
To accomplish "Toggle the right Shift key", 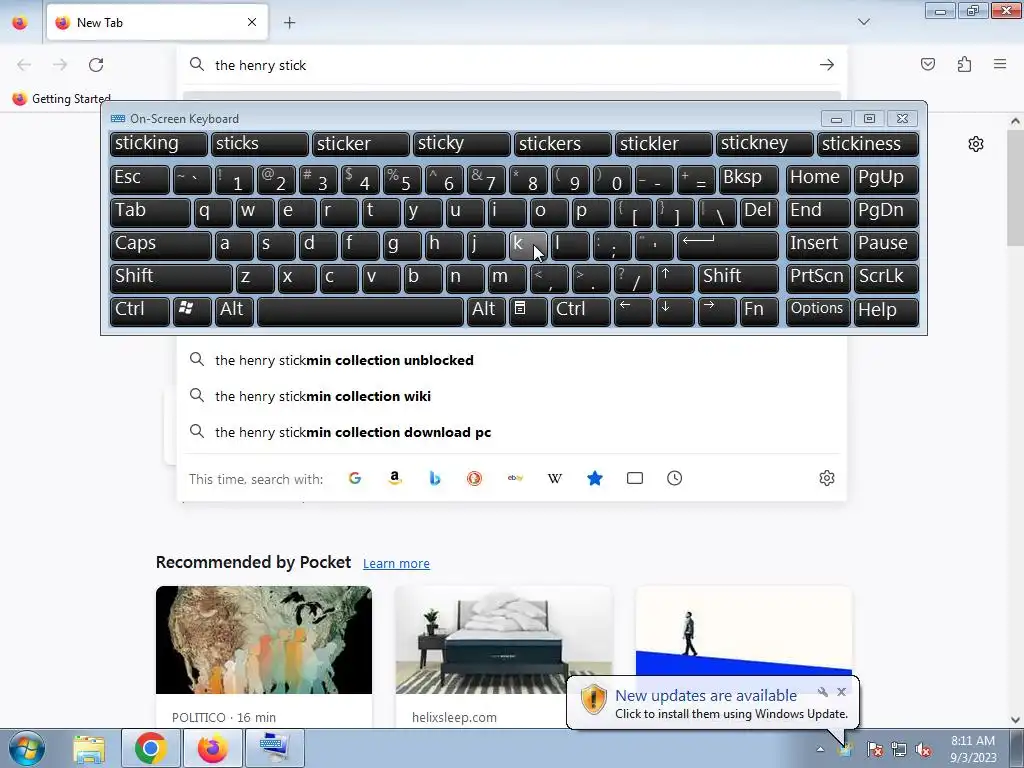I will pyautogui.click(x=737, y=278).
